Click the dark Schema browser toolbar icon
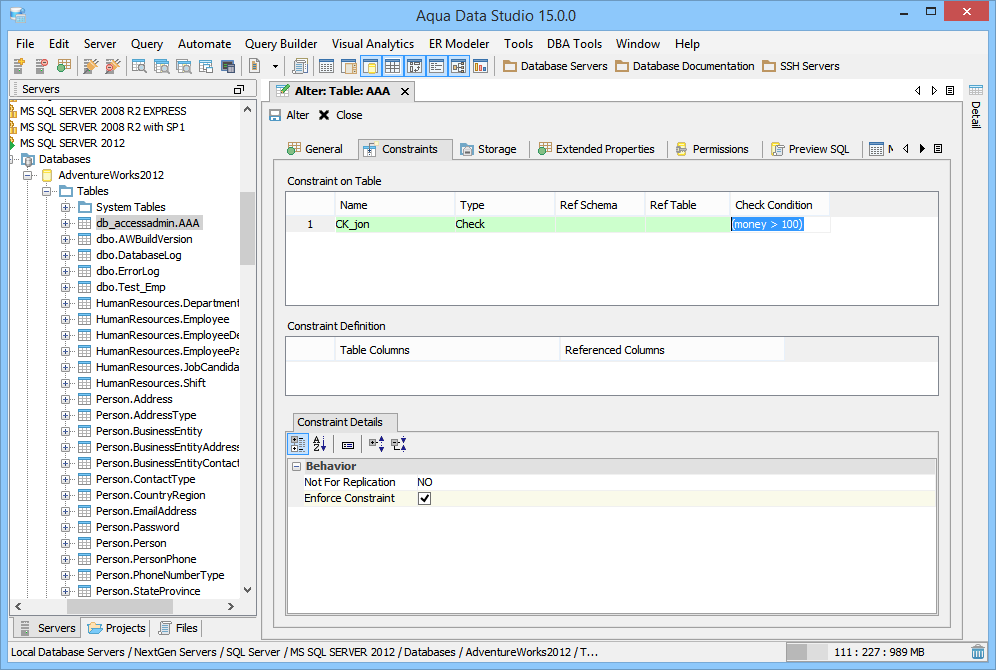 point(228,66)
